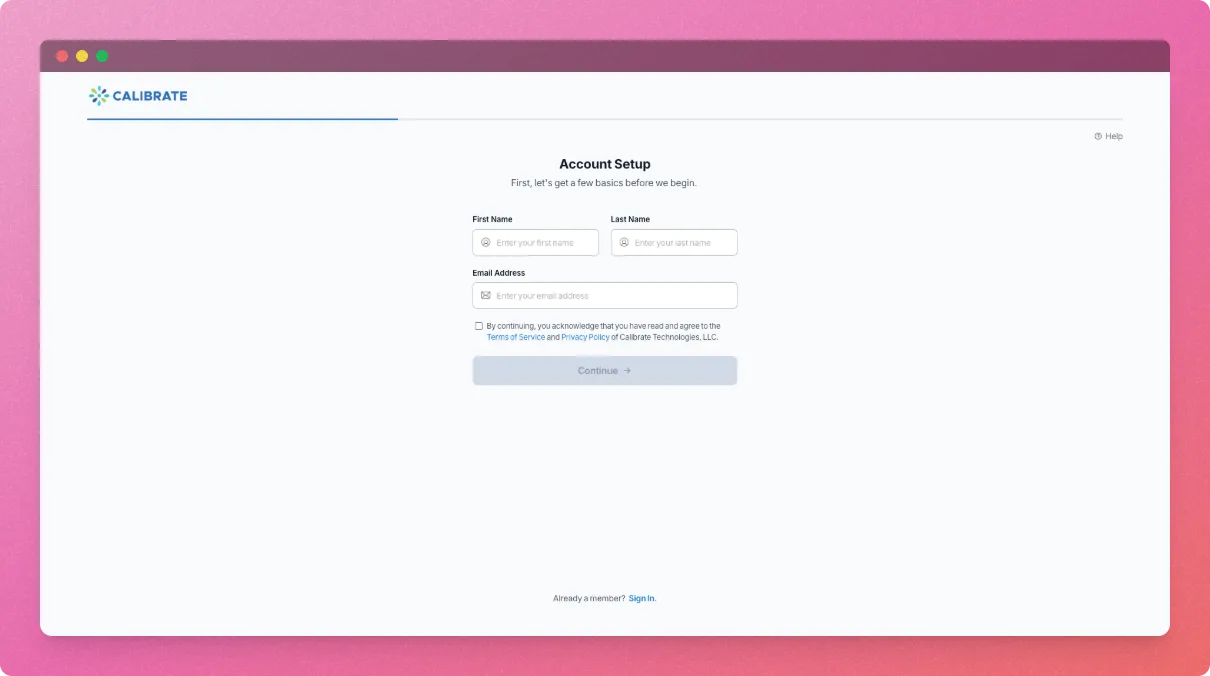The width and height of the screenshot is (1210, 676).
Task: Click the yellow minimize traffic light
Action: tap(81, 56)
